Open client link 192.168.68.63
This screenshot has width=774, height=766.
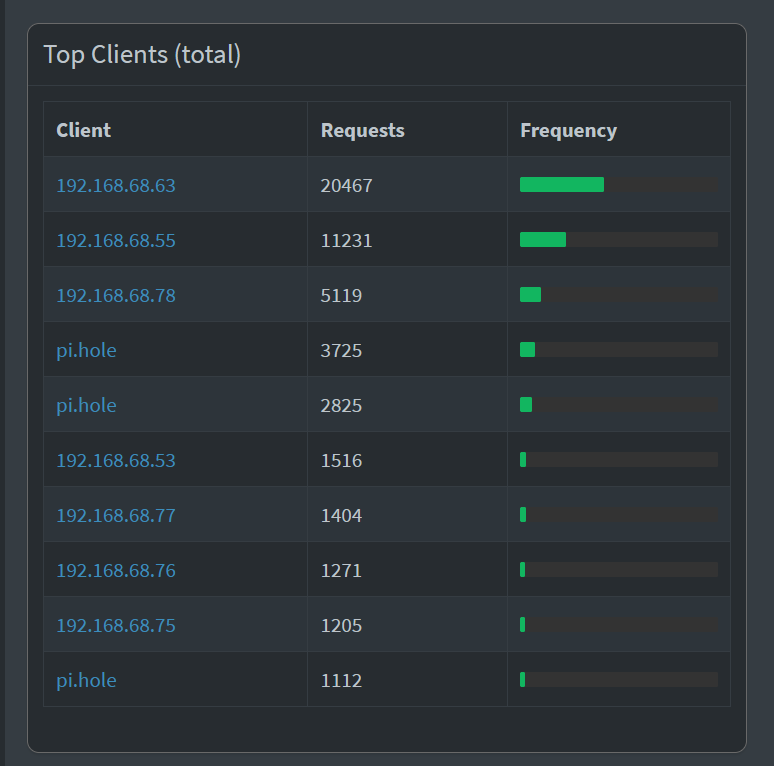coord(116,186)
